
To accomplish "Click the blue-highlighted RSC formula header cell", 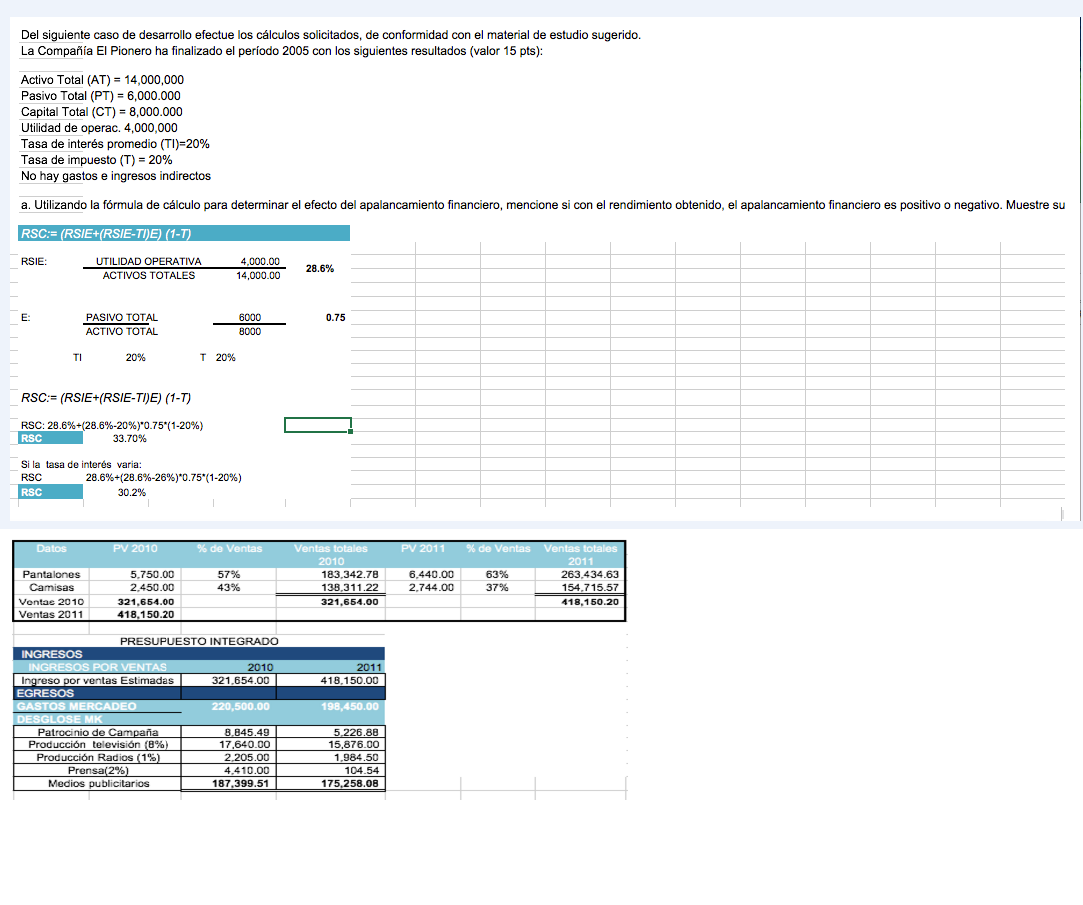I will click(184, 234).
